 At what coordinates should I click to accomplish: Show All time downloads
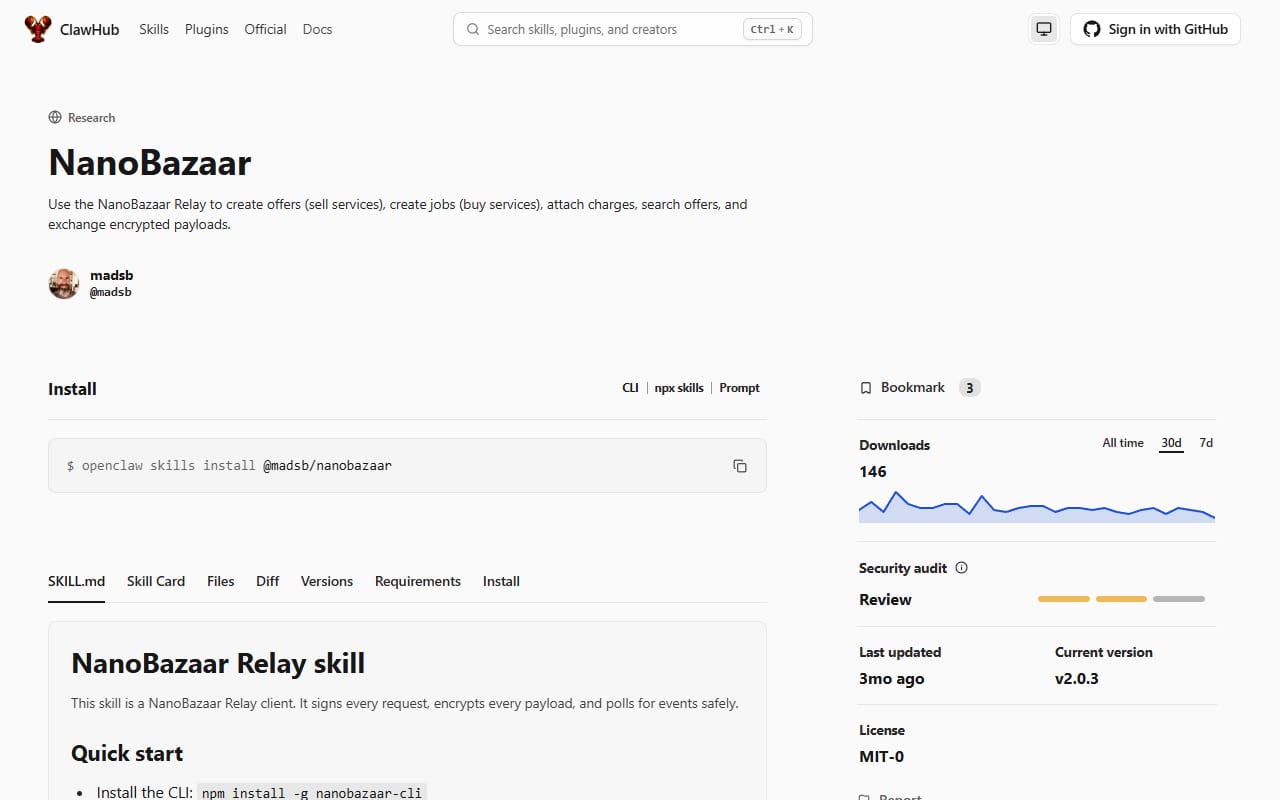[x=1123, y=443]
